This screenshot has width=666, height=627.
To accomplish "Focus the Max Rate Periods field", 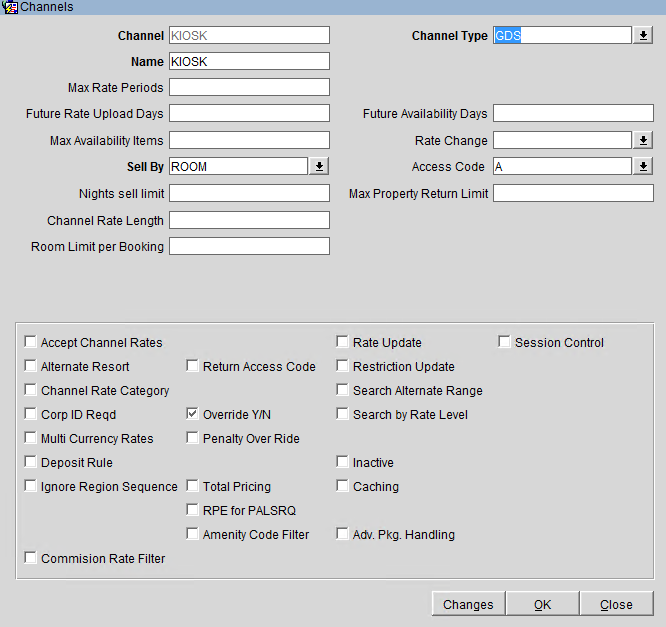I will [x=249, y=88].
